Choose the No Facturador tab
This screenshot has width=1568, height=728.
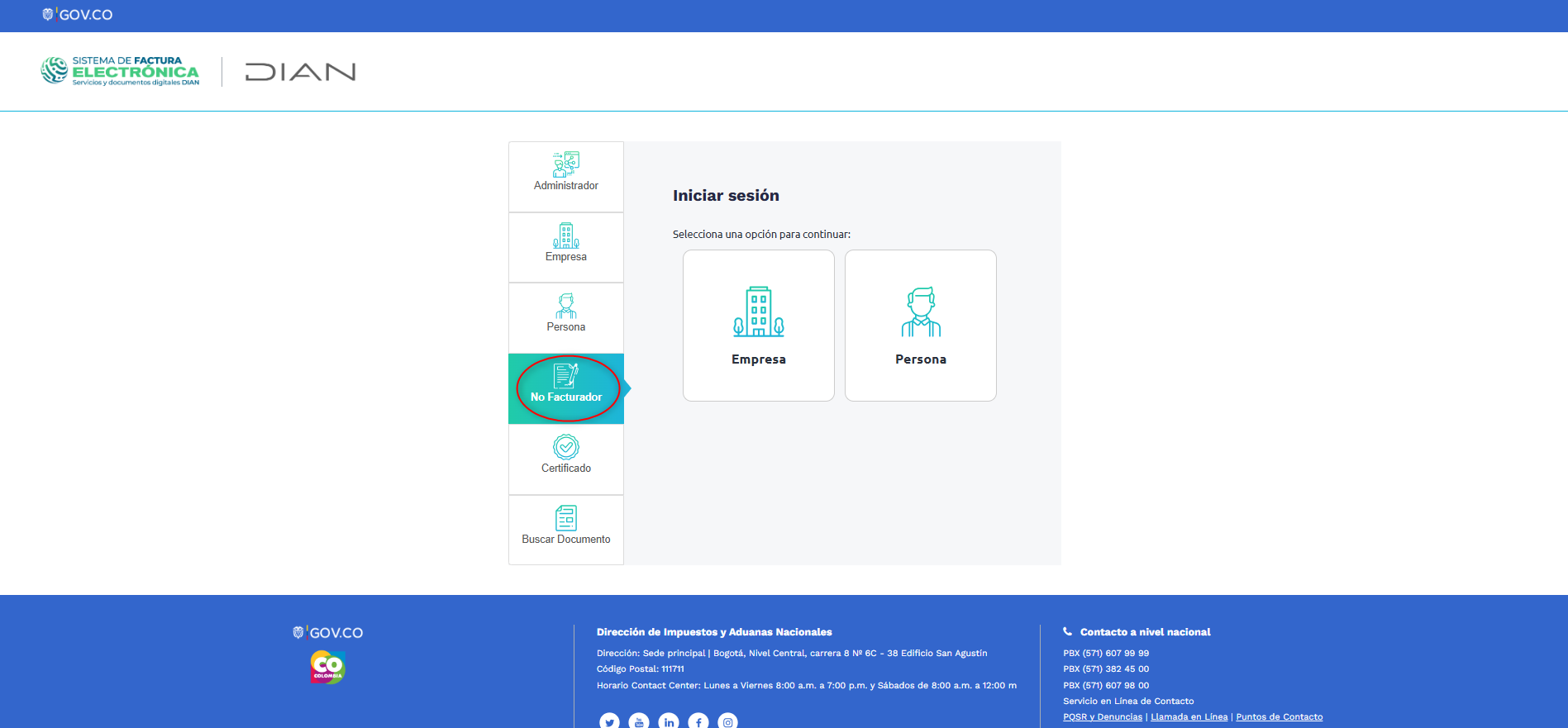click(566, 388)
